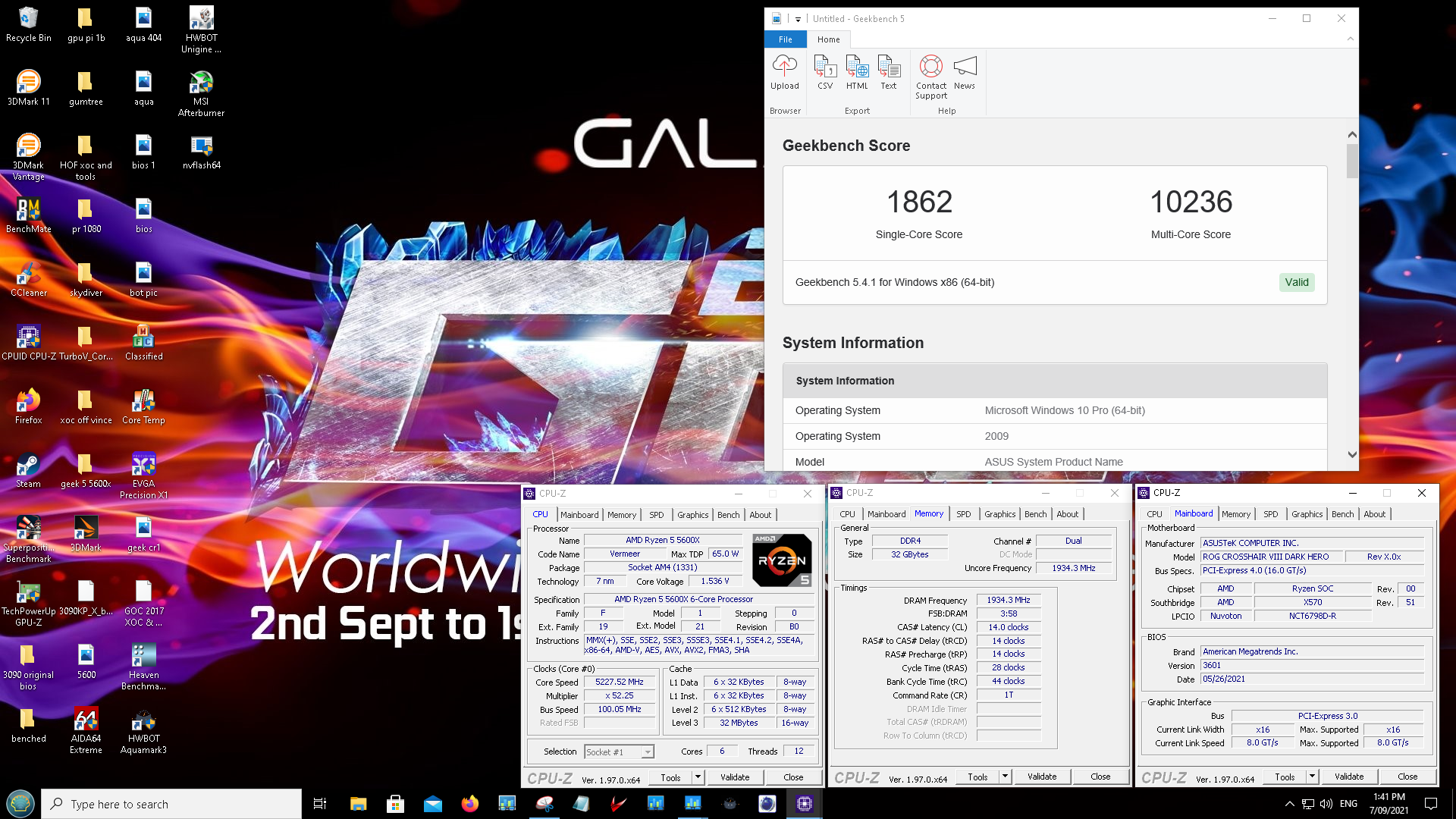This screenshot has height=819, width=1456.
Task: Click Close button in left CPU-Z window
Action: coord(793,777)
